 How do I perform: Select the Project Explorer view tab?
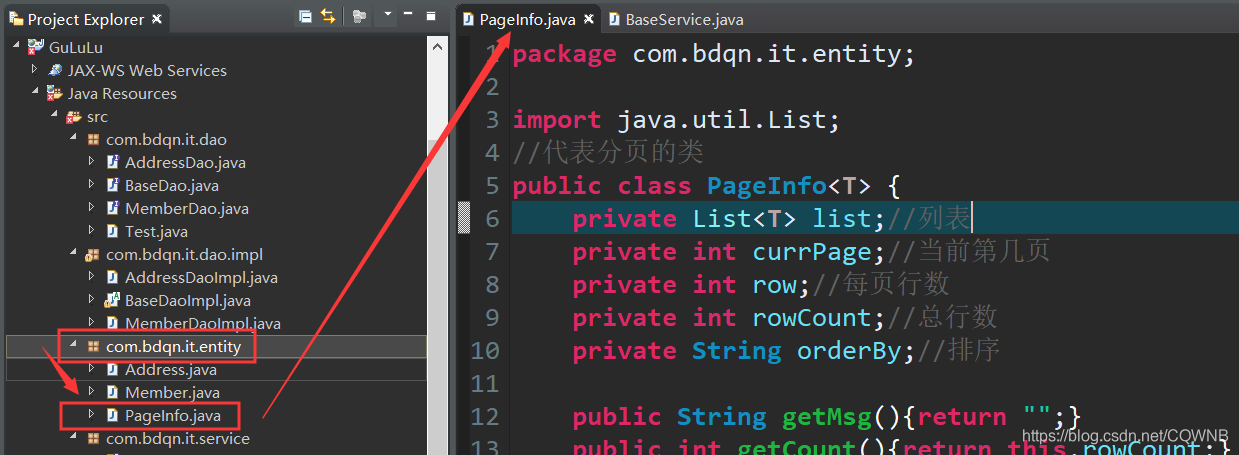tap(86, 19)
